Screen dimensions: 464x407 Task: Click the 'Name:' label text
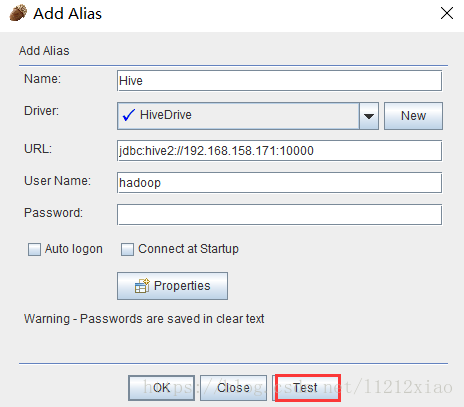(x=42, y=79)
